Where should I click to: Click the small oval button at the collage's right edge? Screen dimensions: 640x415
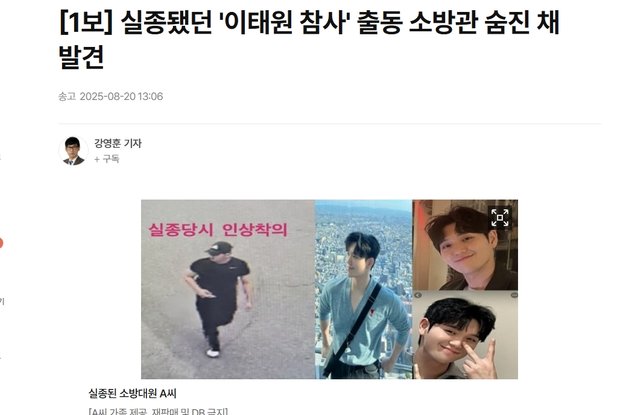tap(514, 295)
